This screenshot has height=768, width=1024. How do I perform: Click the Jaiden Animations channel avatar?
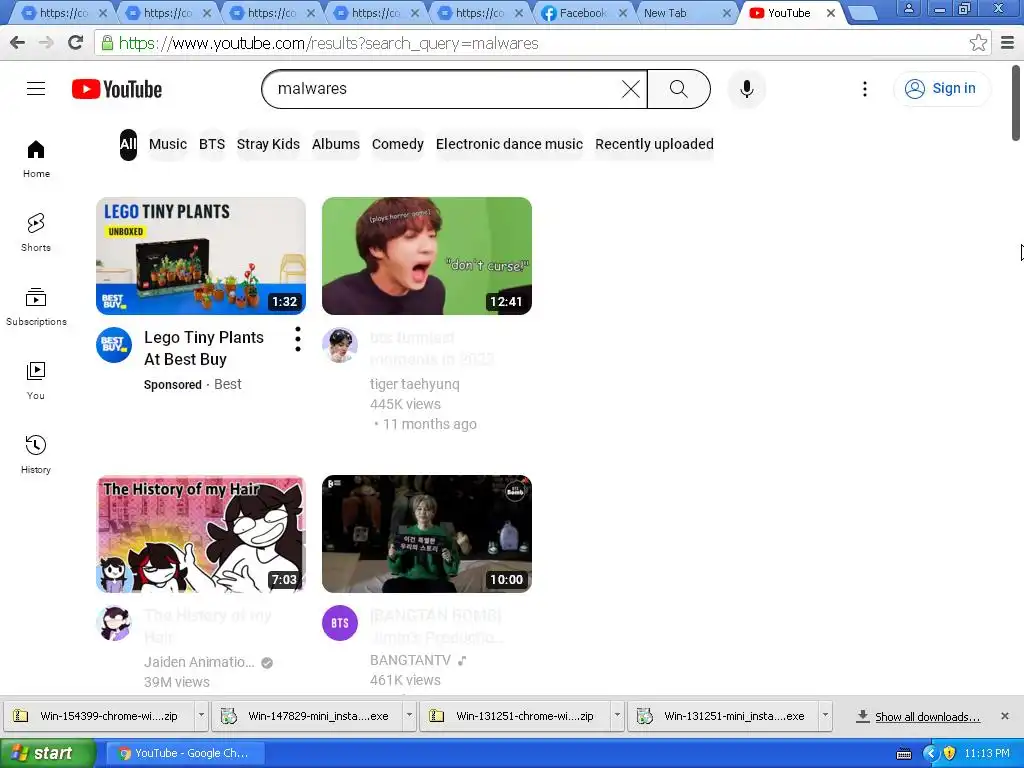click(114, 622)
